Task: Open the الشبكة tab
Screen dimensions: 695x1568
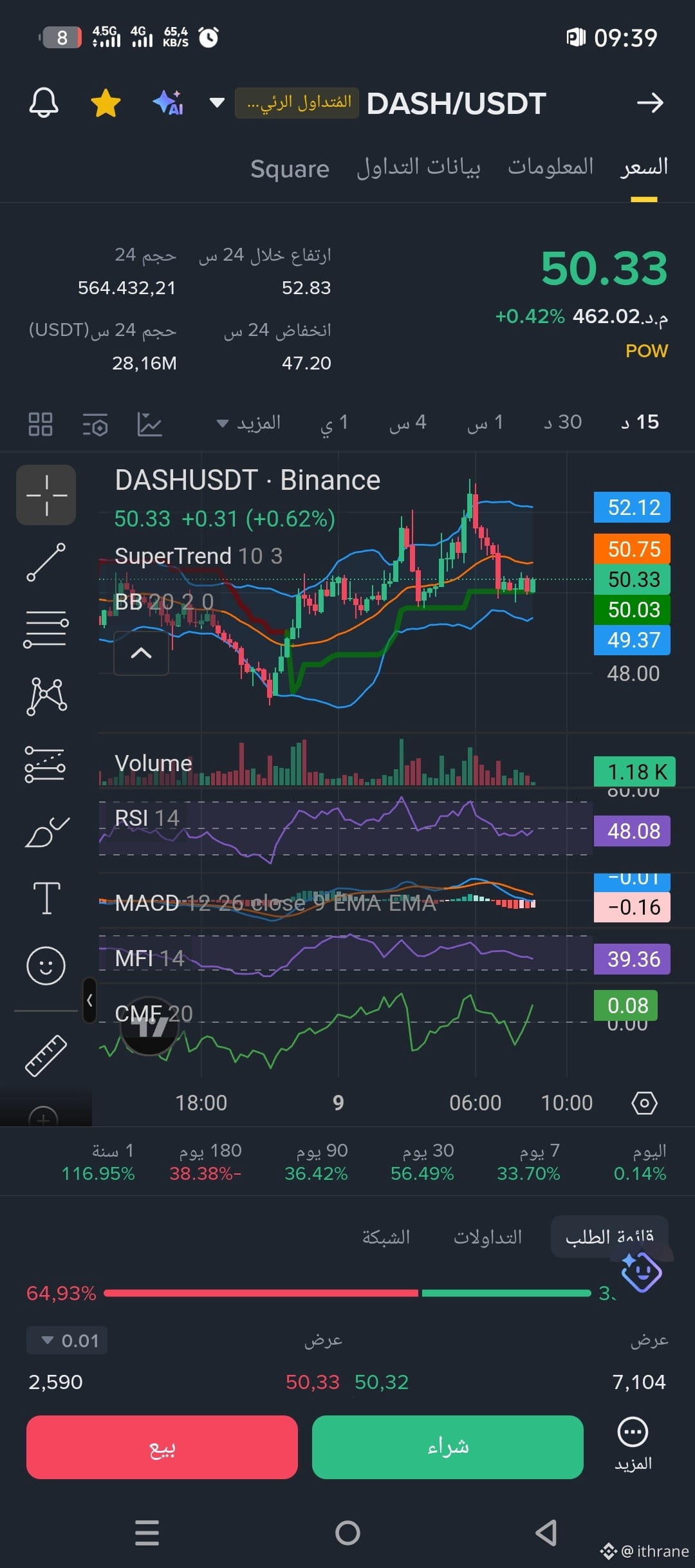Action: click(385, 1237)
